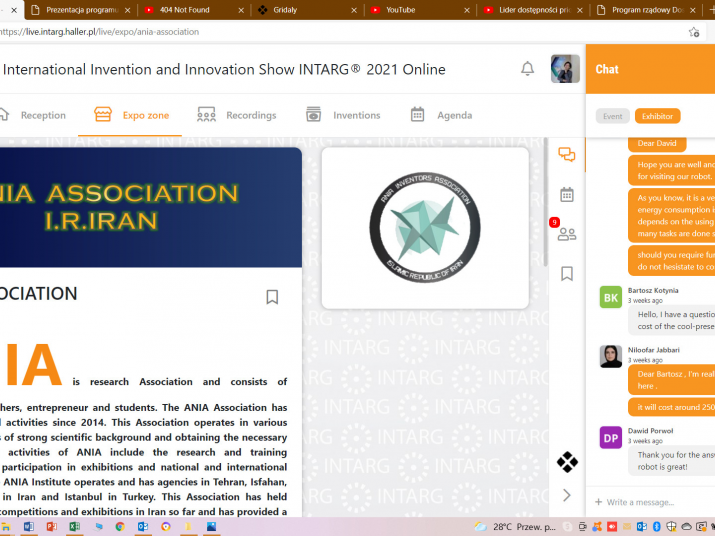This screenshot has height=536, width=715.
Task: Go to the Reception tab
Action: (x=33, y=115)
